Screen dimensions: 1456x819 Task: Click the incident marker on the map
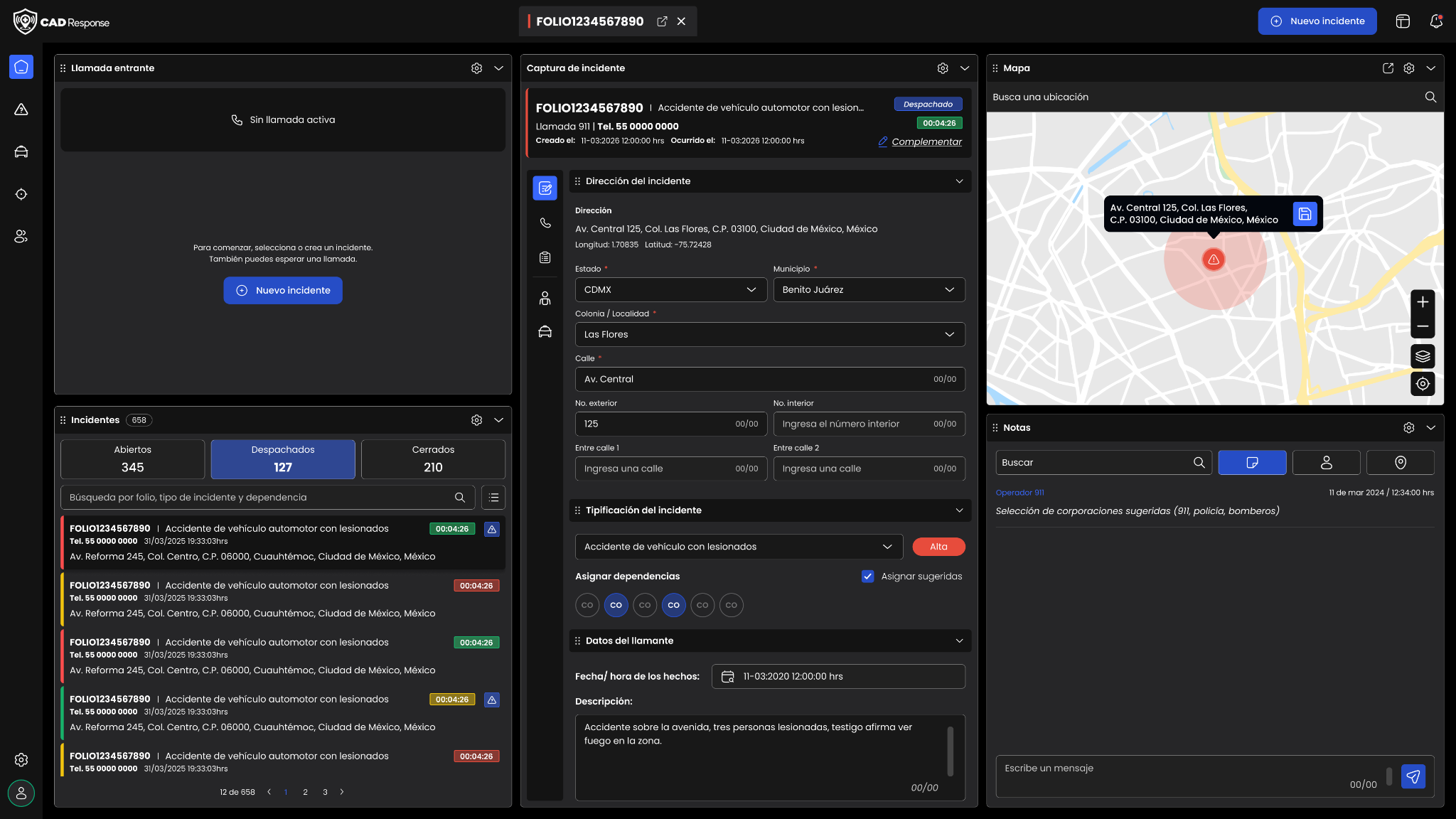pyautogui.click(x=1214, y=259)
